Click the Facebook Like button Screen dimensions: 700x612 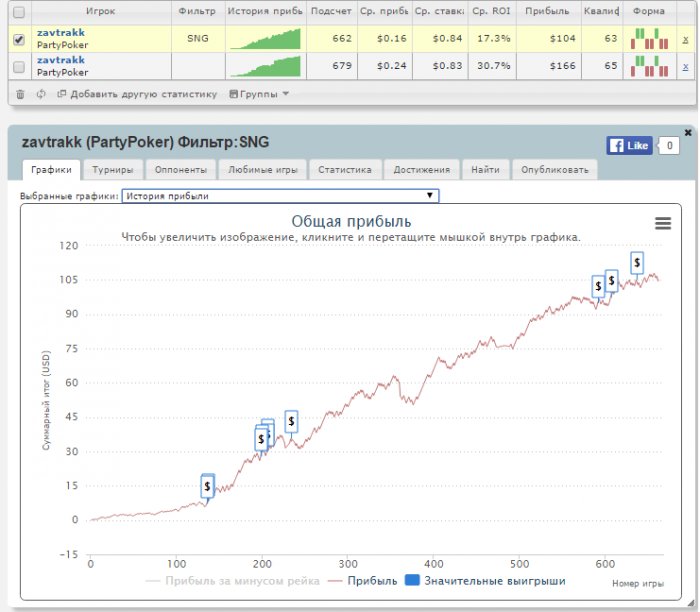(629, 146)
